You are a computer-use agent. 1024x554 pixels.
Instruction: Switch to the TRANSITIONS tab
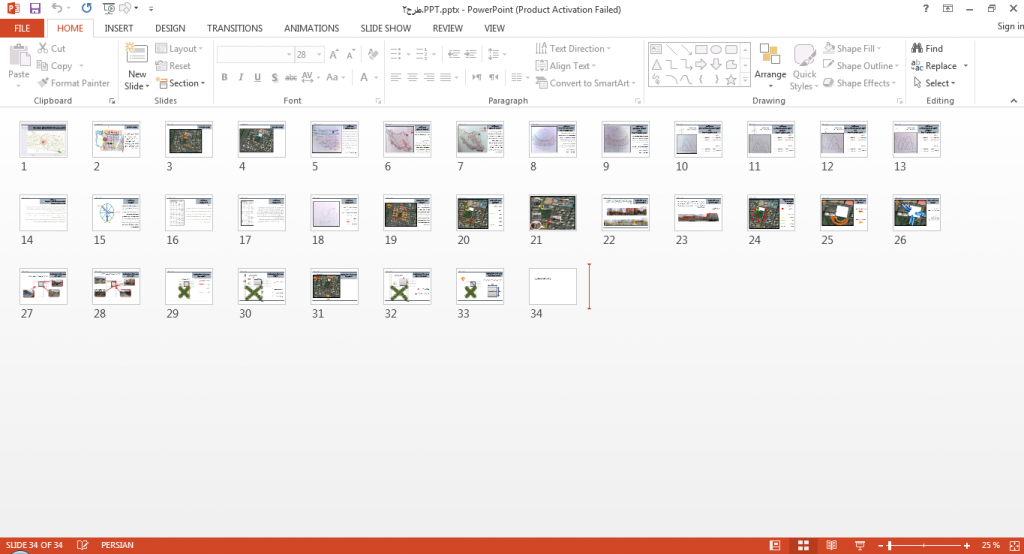pos(234,28)
